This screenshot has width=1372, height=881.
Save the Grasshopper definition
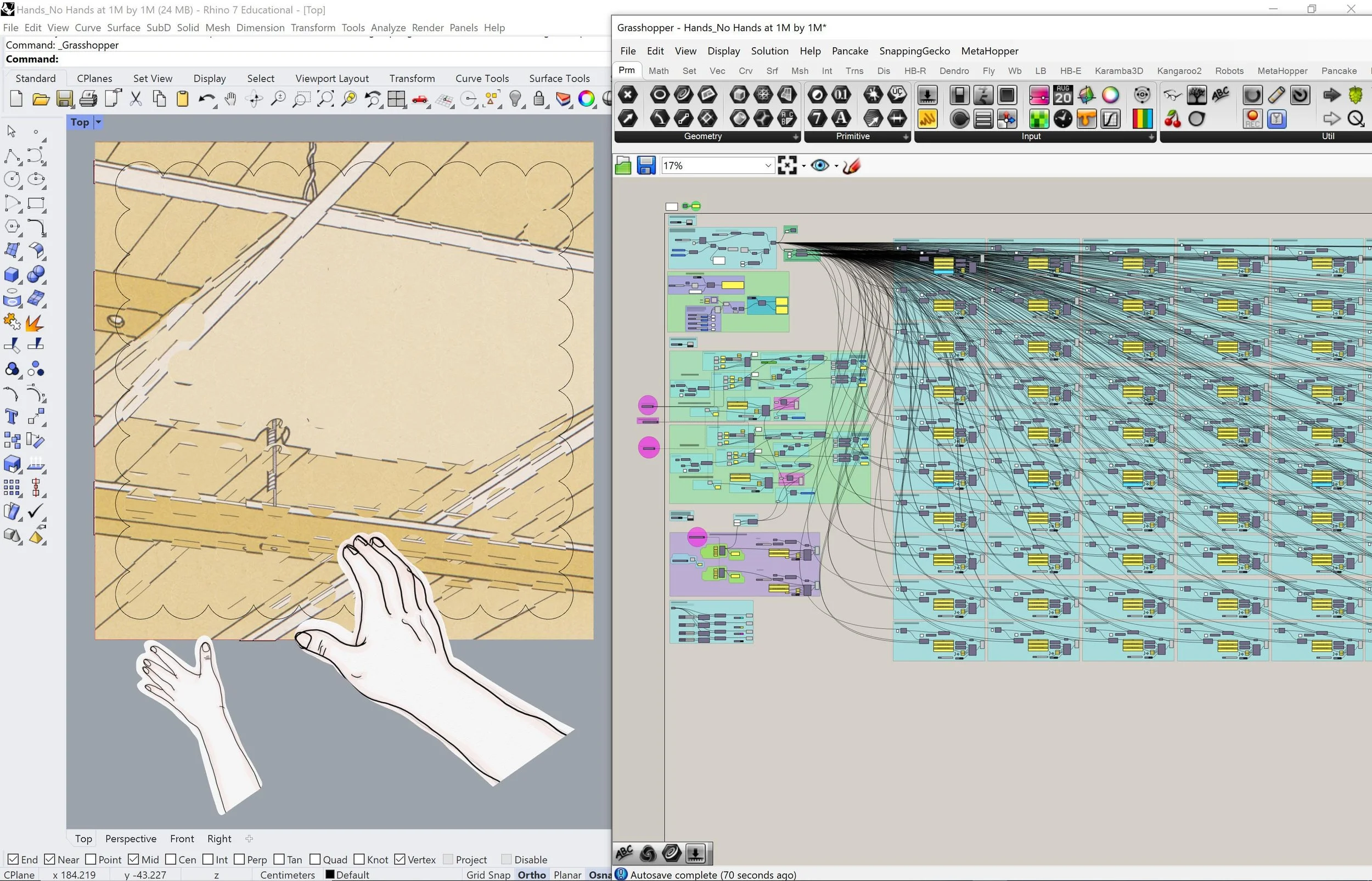pos(646,165)
